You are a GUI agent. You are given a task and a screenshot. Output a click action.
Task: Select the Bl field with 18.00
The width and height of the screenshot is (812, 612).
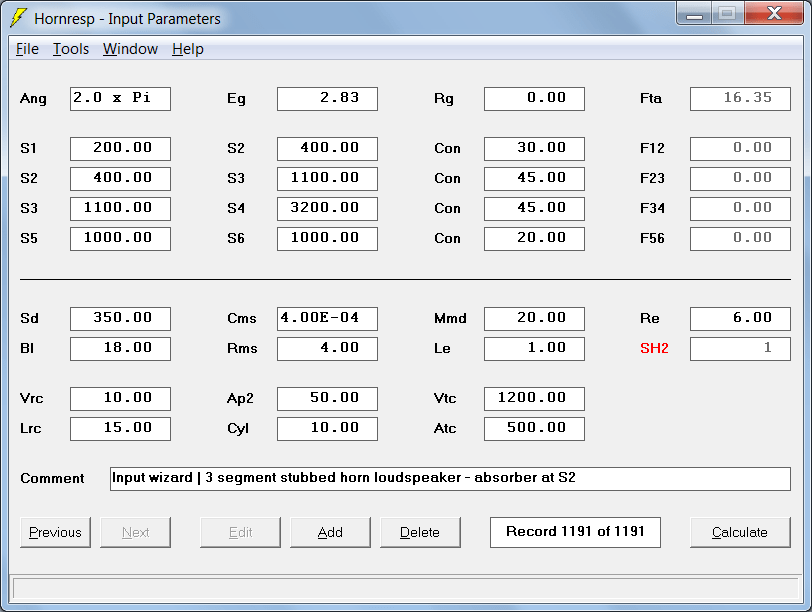click(120, 348)
